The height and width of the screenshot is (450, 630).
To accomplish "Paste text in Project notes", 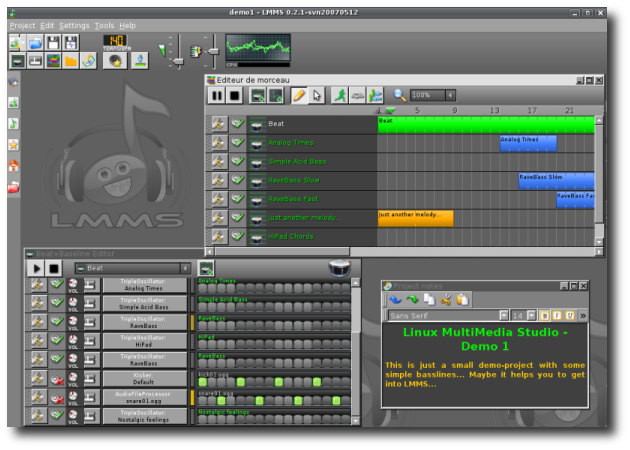I will (x=463, y=300).
